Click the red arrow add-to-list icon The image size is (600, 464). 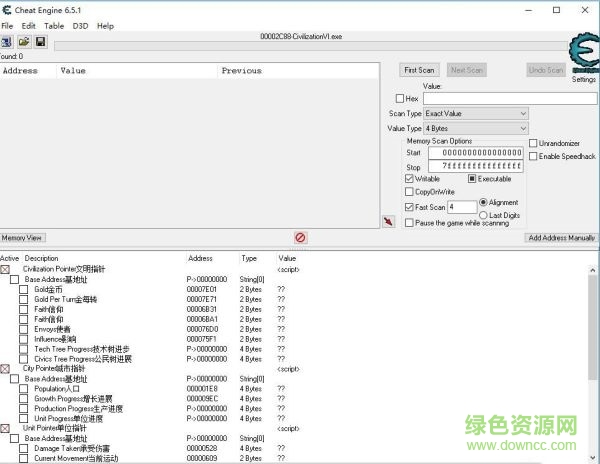388,221
